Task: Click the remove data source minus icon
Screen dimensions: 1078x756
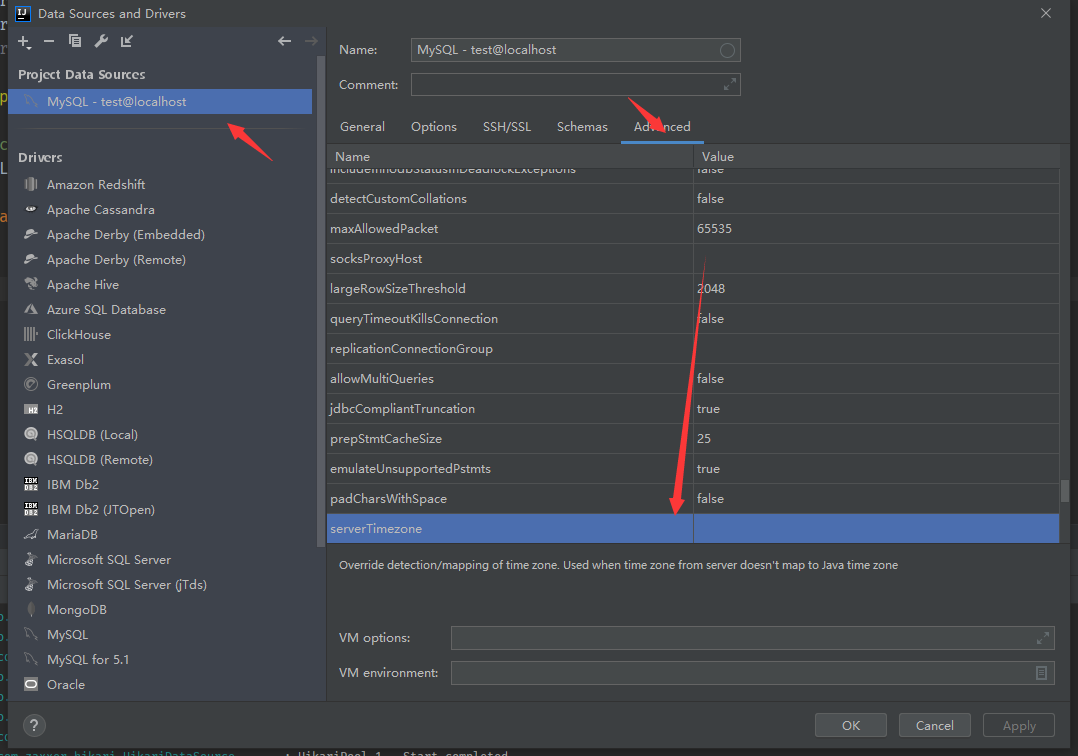Action: [x=49, y=41]
